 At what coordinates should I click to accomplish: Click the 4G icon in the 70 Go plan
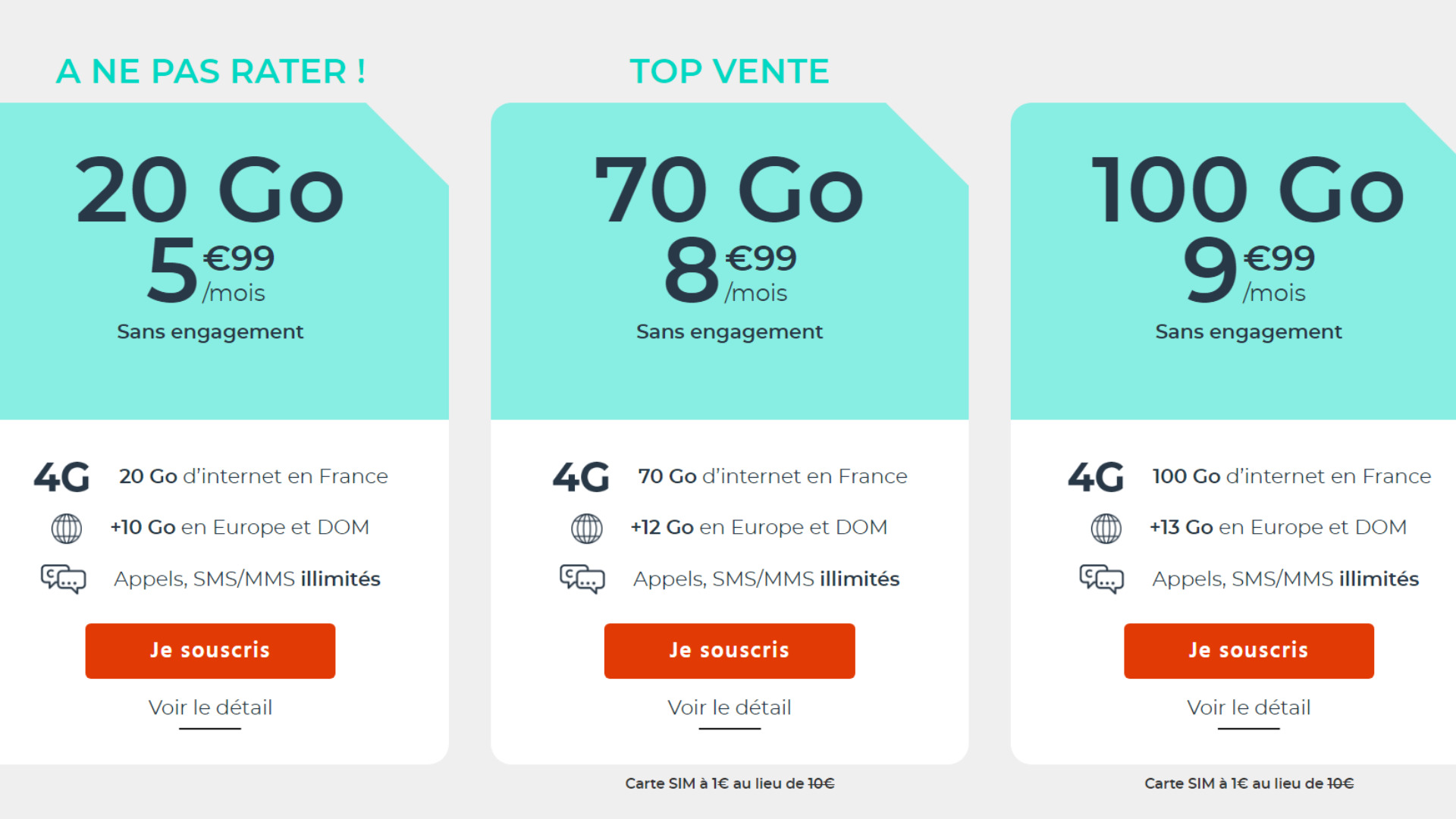click(x=581, y=477)
